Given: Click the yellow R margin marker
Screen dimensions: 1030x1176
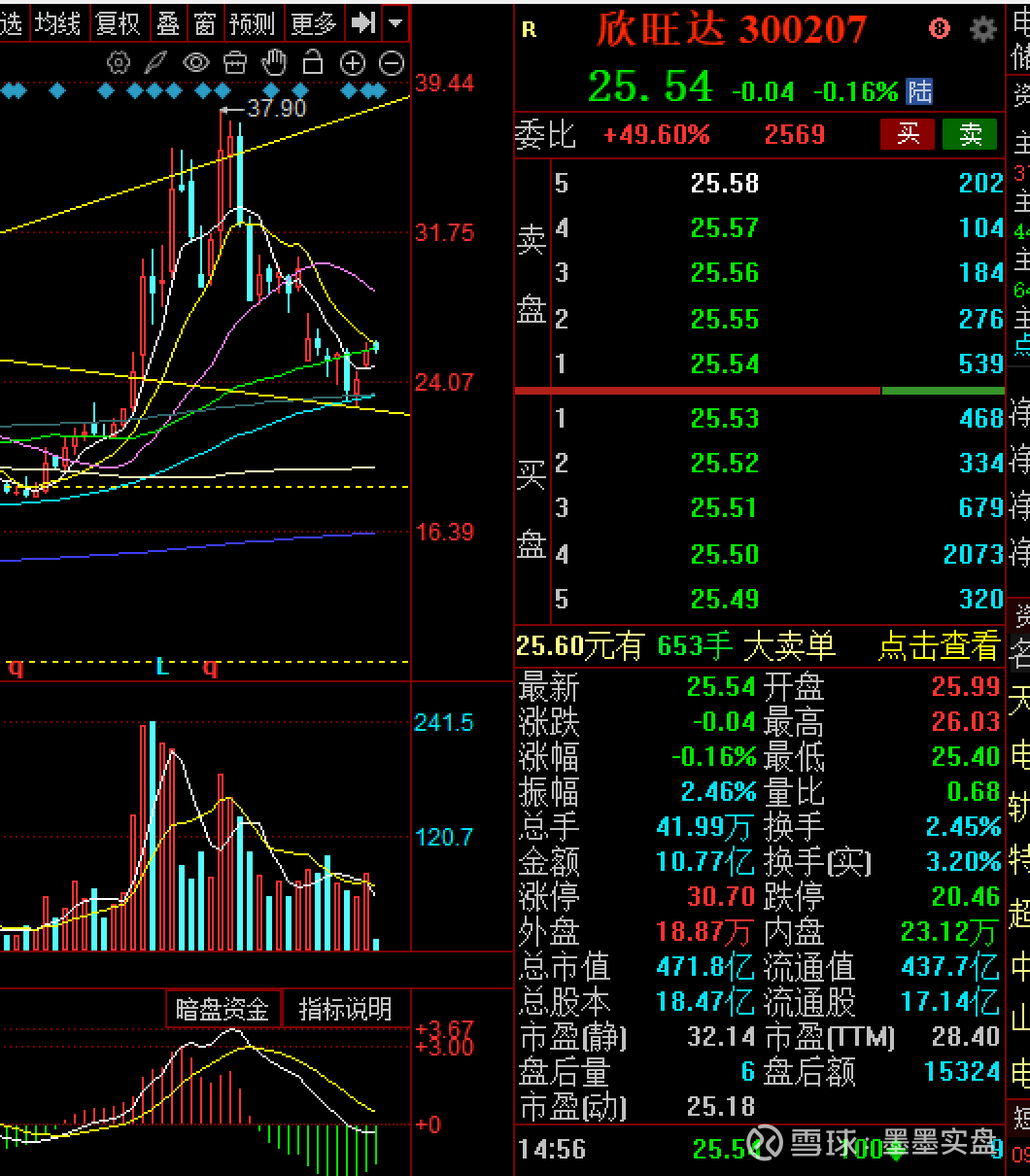Looking at the screenshot, I should [529, 30].
